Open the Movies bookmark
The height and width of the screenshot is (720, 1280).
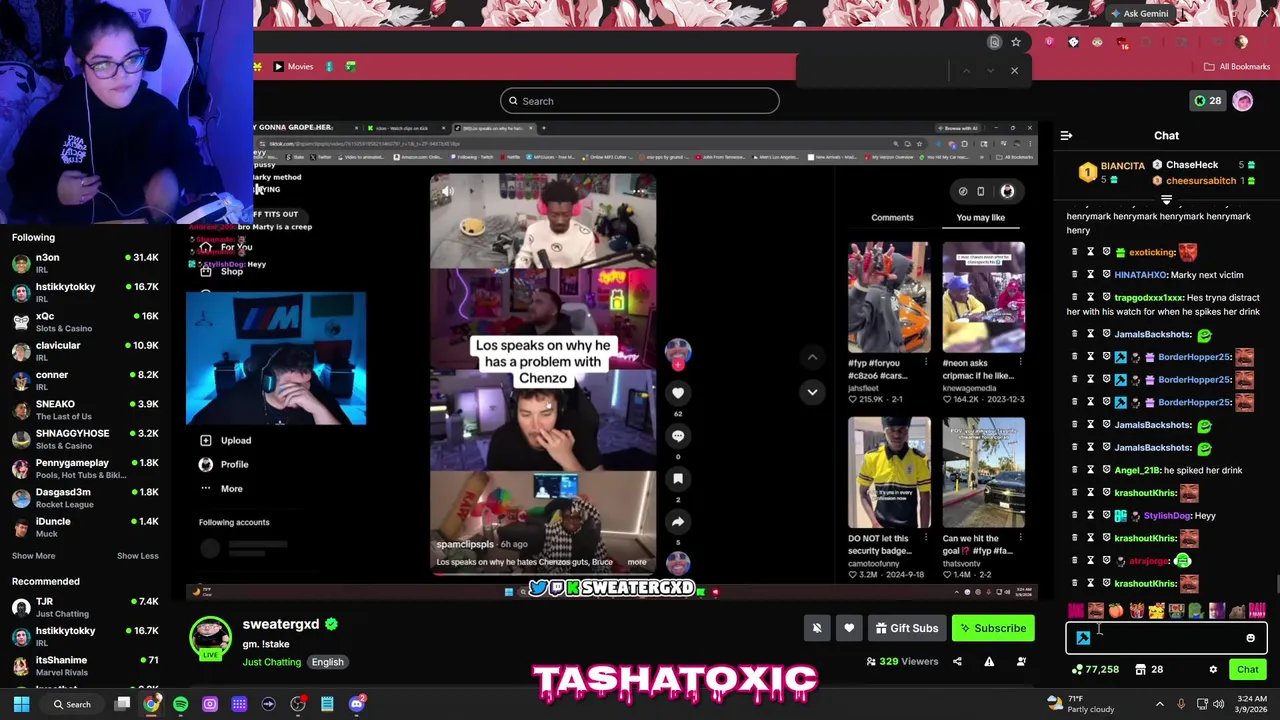293,66
